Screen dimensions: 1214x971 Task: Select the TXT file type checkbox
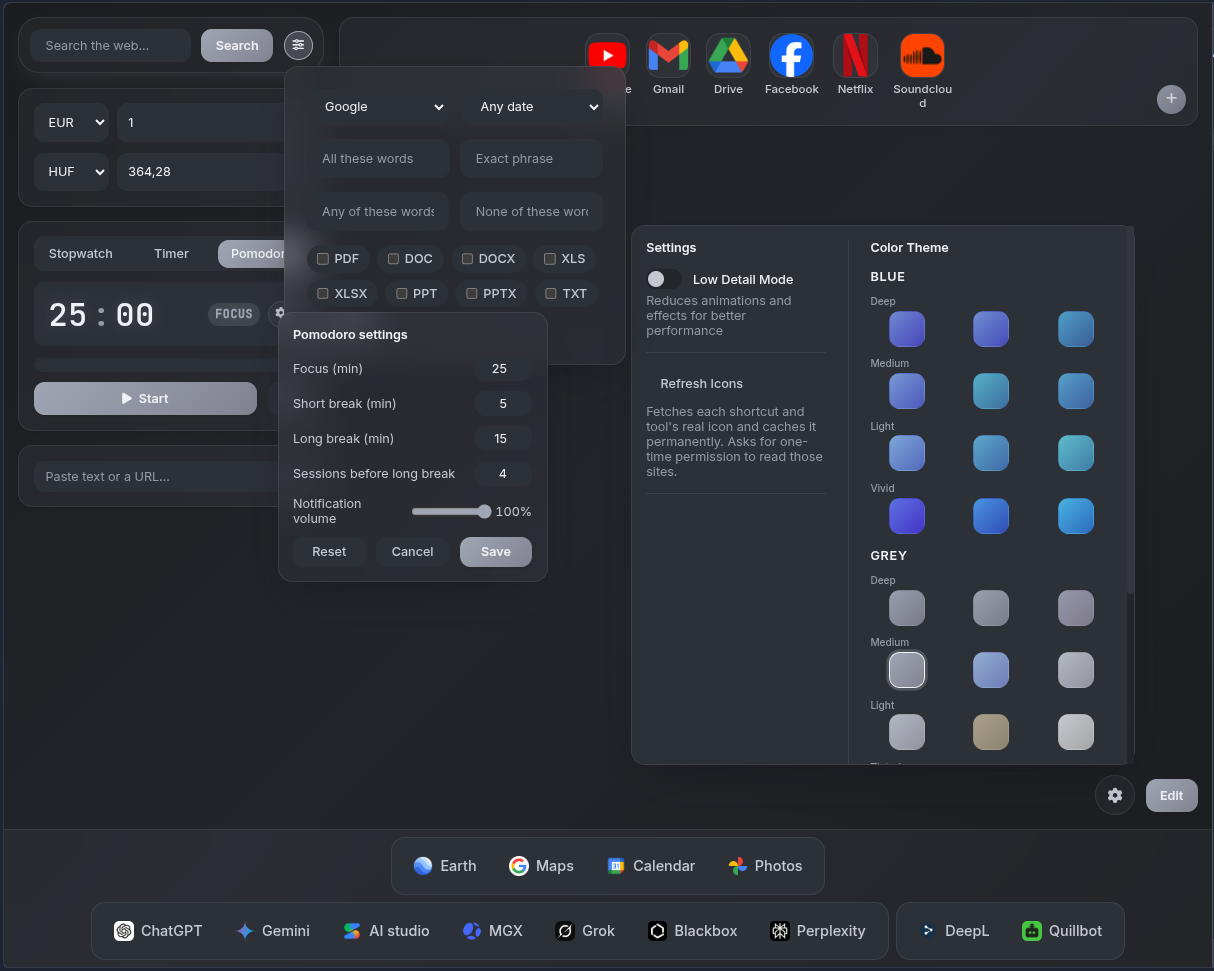tap(551, 294)
